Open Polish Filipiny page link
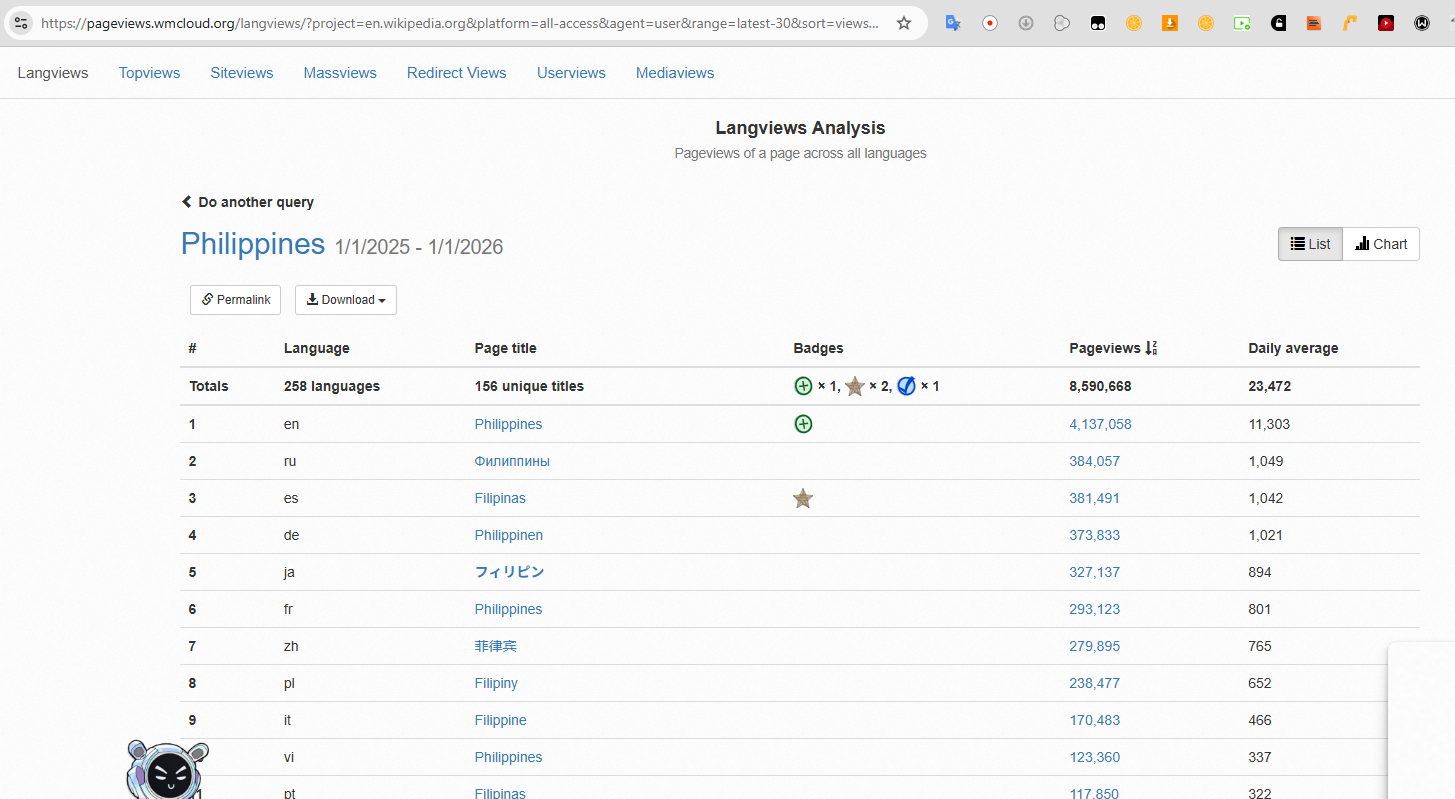 496,683
